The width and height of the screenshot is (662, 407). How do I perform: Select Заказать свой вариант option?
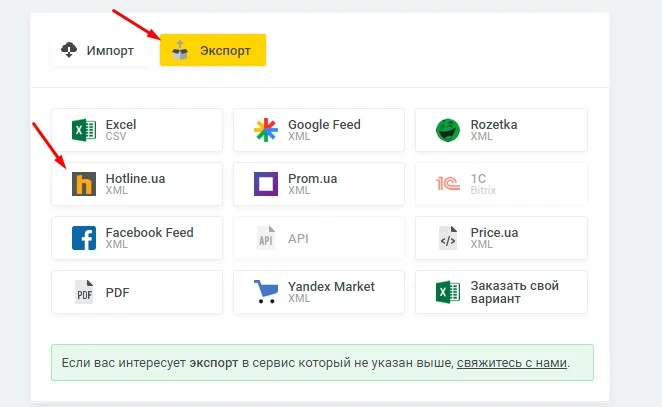click(x=501, y=292)
